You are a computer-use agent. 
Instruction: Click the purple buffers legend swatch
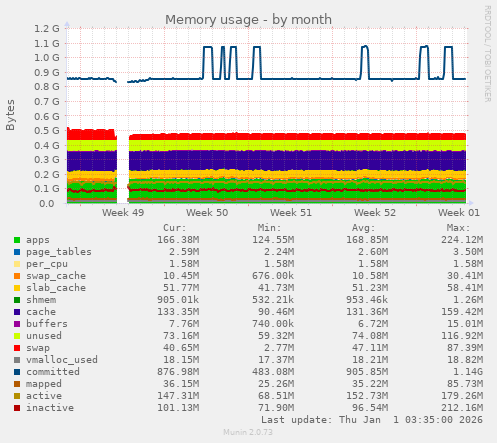coord(17,324)
